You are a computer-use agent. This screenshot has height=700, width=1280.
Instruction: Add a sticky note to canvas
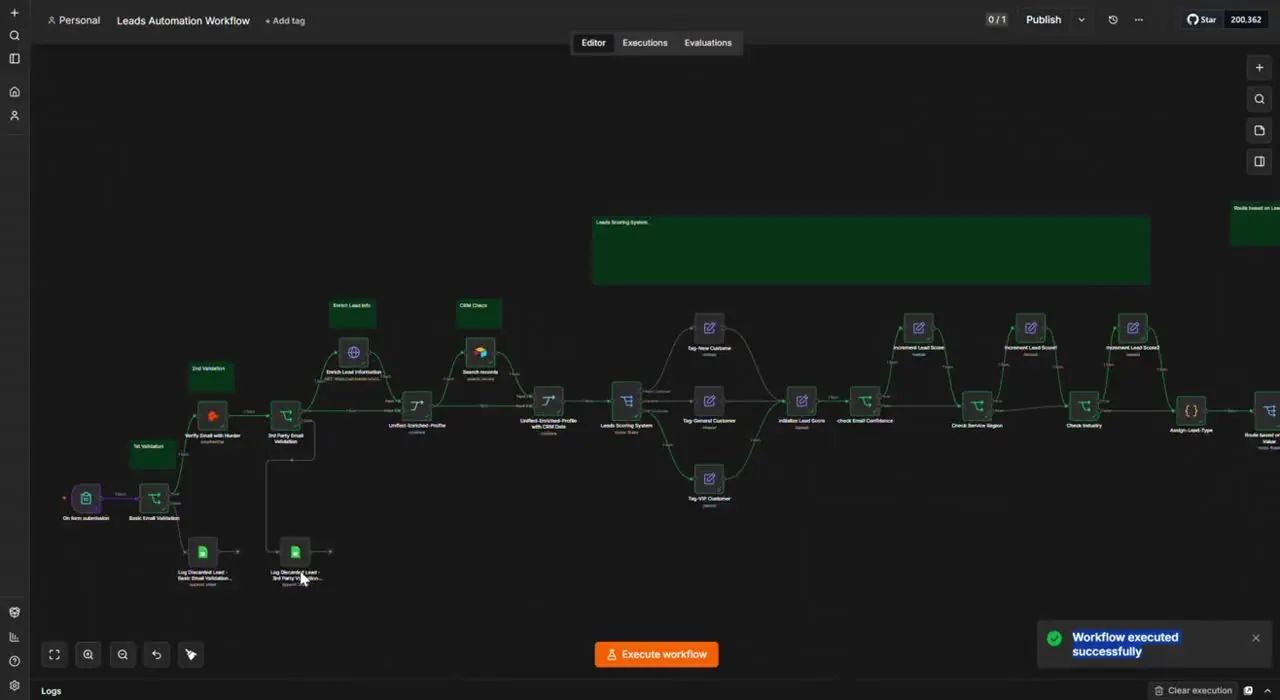[1259, 130]
